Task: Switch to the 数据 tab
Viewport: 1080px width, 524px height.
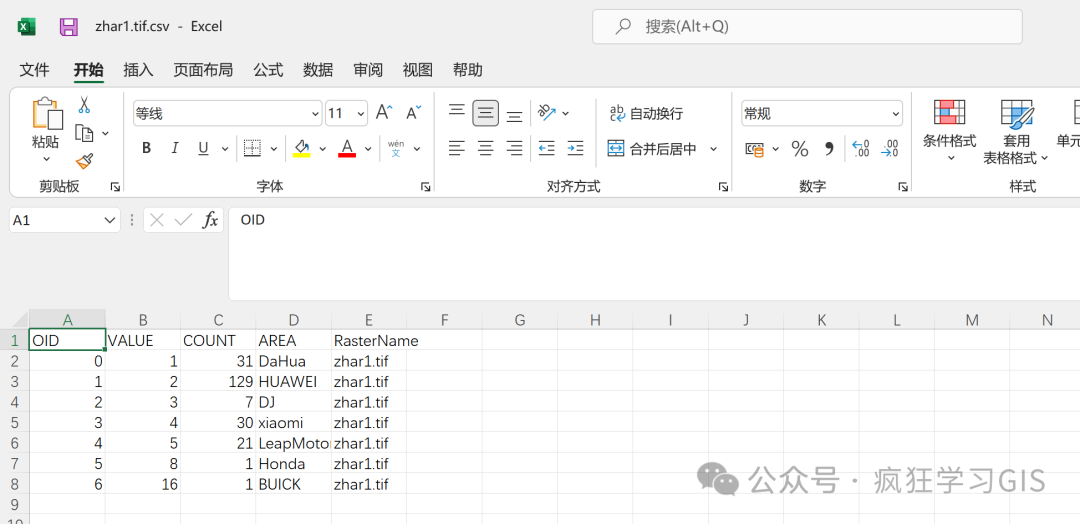Action: click(x=318, y=70)
